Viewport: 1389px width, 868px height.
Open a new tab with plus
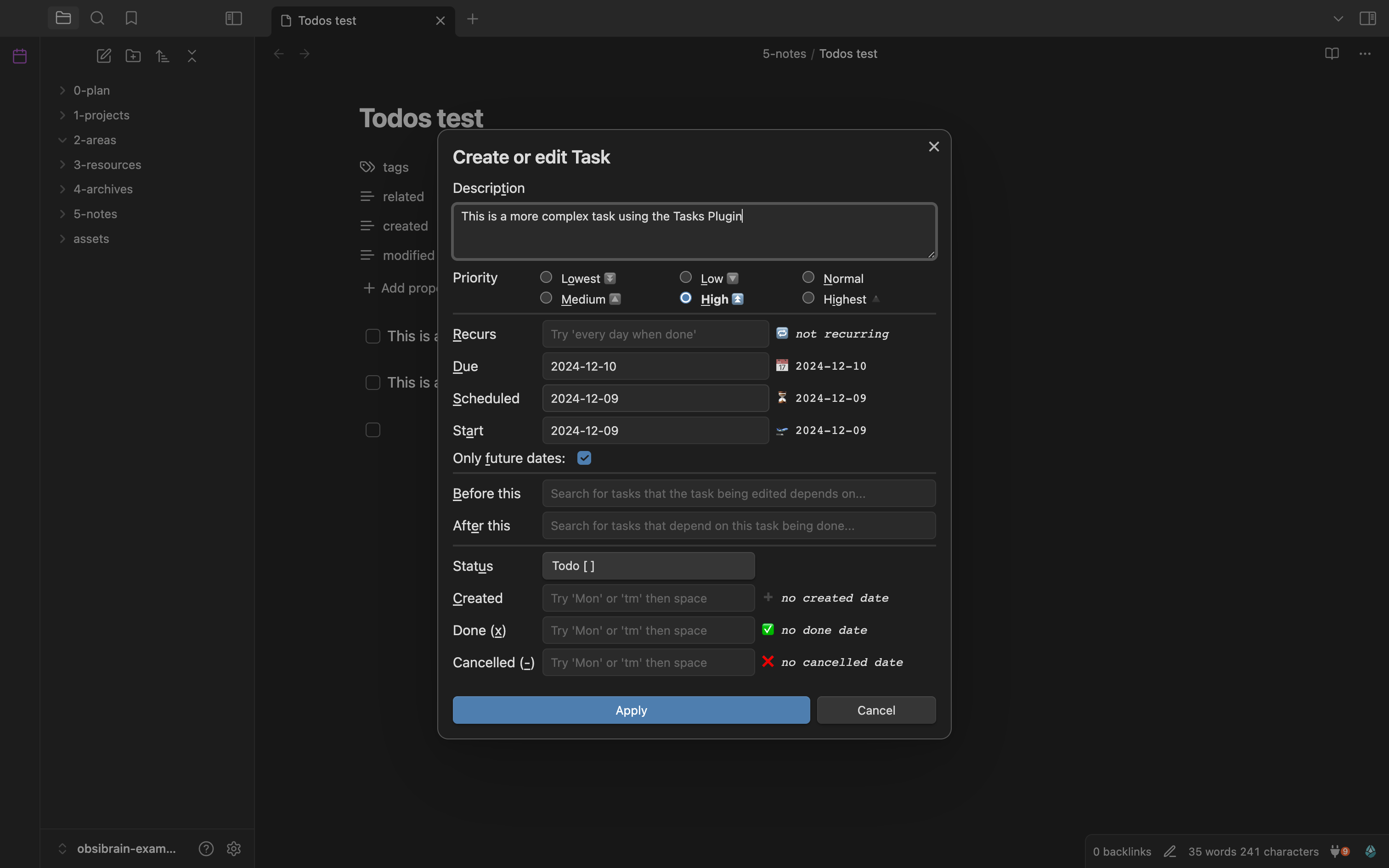(472, 19)
